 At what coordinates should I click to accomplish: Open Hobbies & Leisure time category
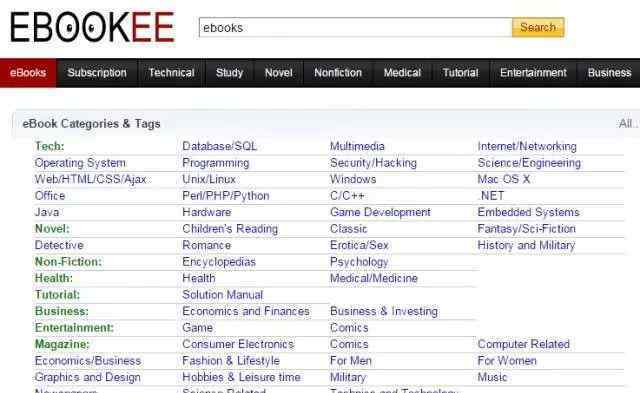pyautogui.click(x=241, y=377)
